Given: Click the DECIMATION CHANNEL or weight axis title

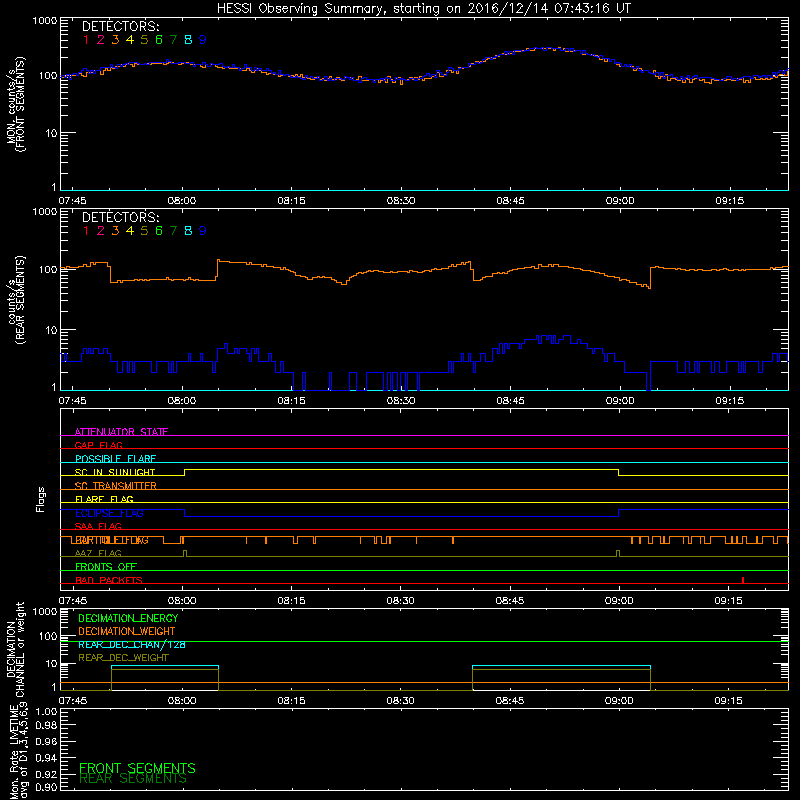Looking at the screenshot, I should pos(15,649).
